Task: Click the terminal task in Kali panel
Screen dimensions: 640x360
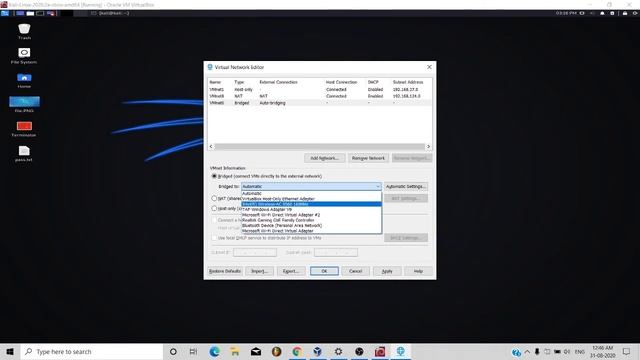Action: click(x=110, y=13)
